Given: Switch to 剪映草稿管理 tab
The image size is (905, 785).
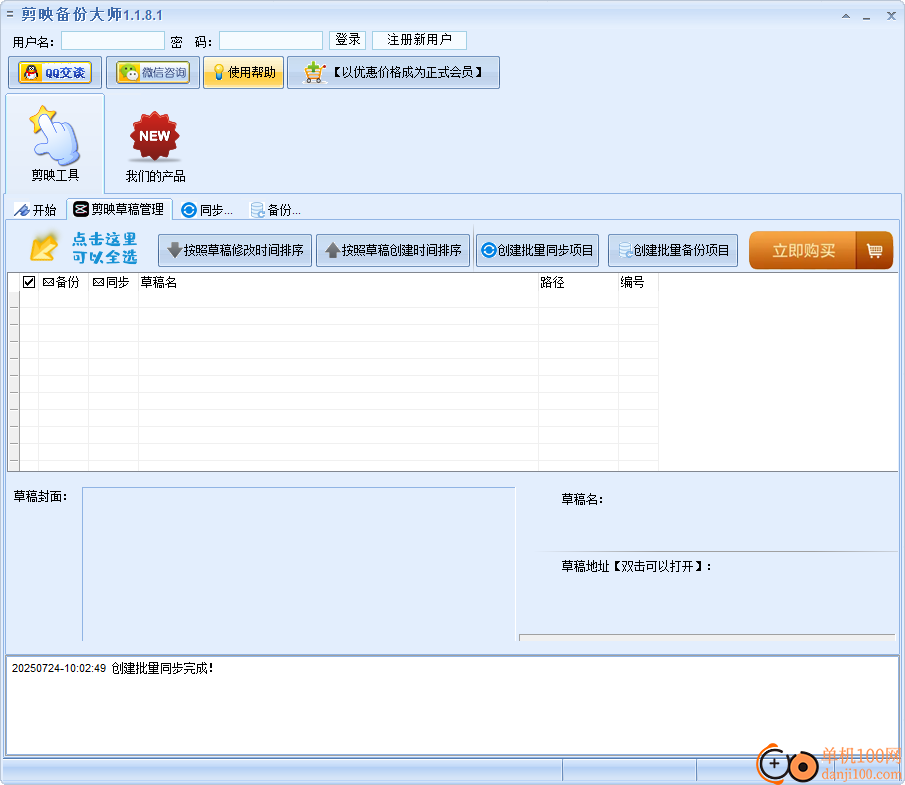Looking at the screenshot, I should pos(119,210).
